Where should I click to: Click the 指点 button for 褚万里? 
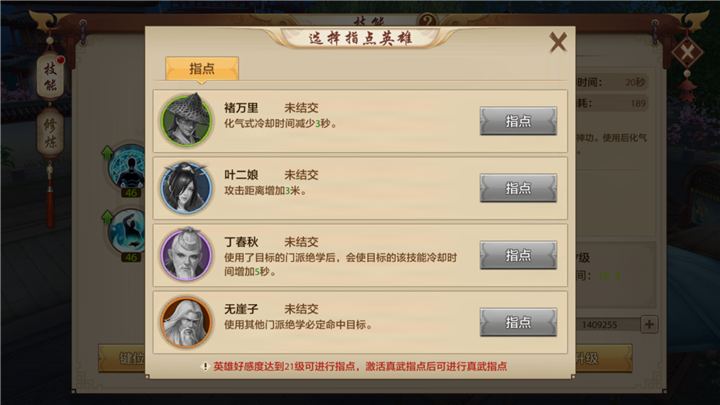click(518, 121)
